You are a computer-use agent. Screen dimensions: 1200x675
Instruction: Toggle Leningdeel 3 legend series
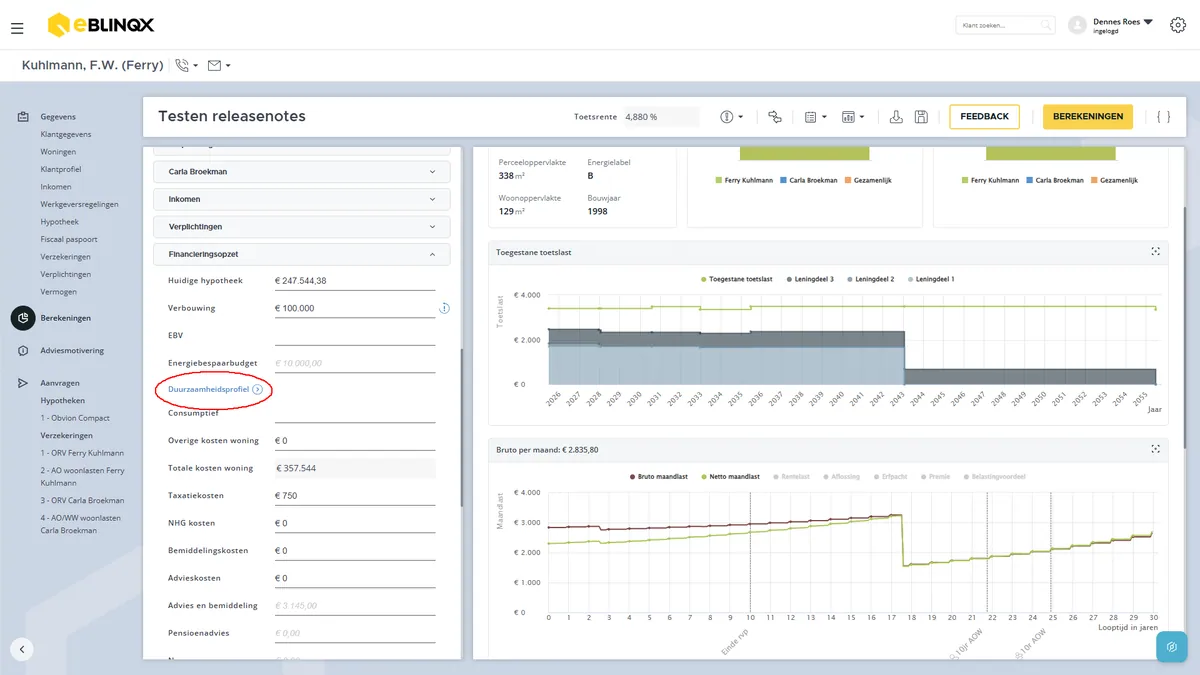coord(813,279)
